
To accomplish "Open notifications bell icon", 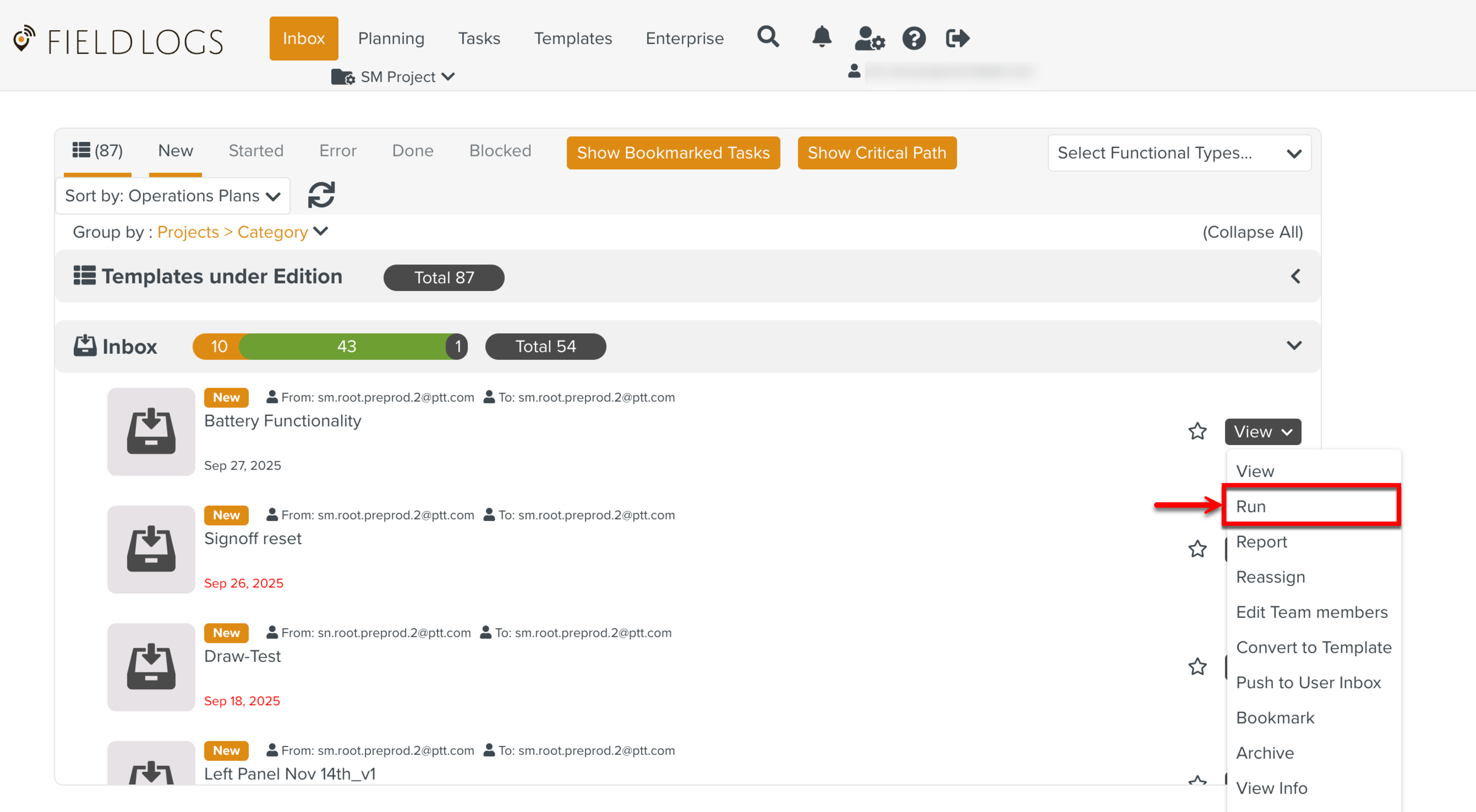I will [821, 38].
